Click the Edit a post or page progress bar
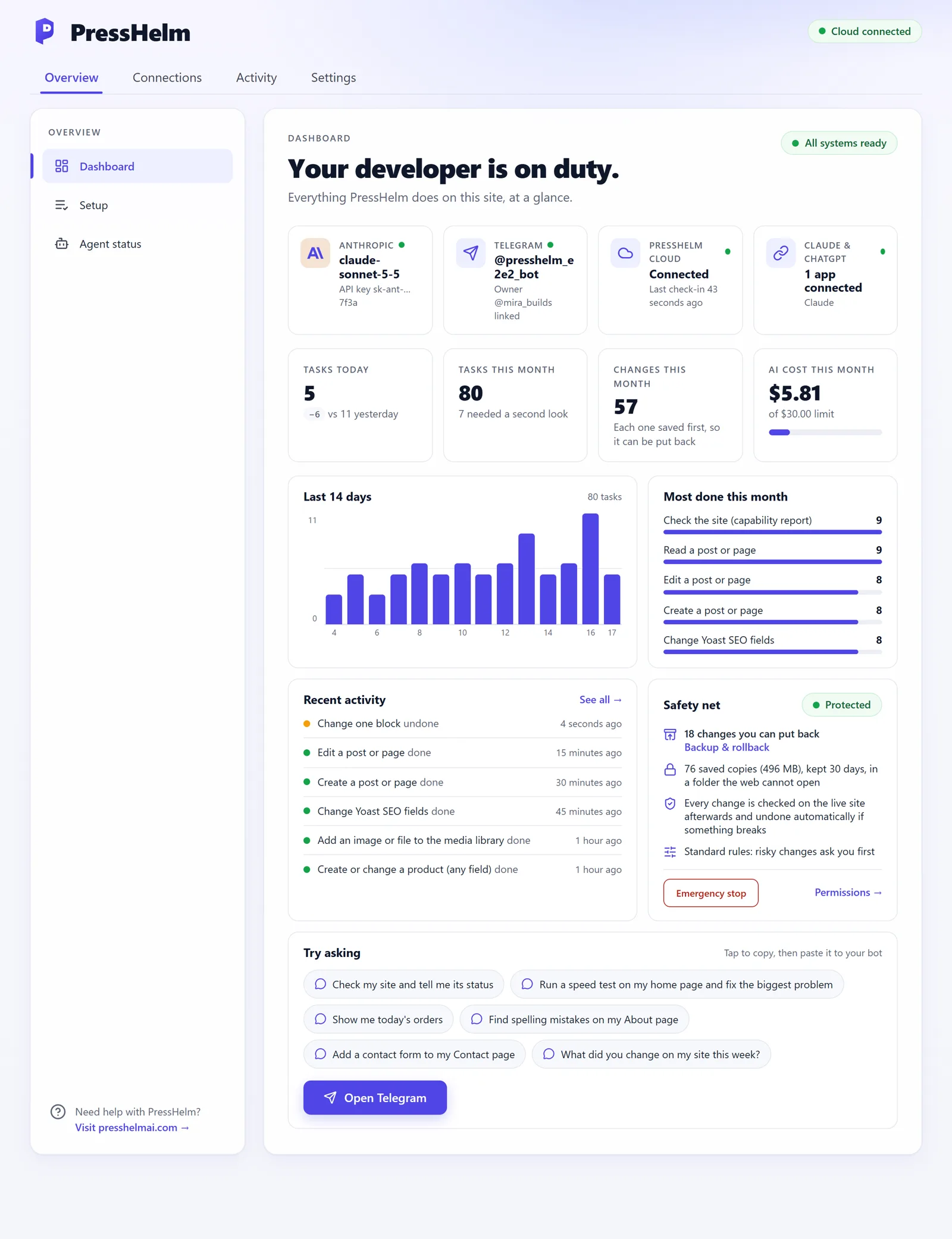The width and height of the screenshot is (952, 1239). (x=772, y=593)
